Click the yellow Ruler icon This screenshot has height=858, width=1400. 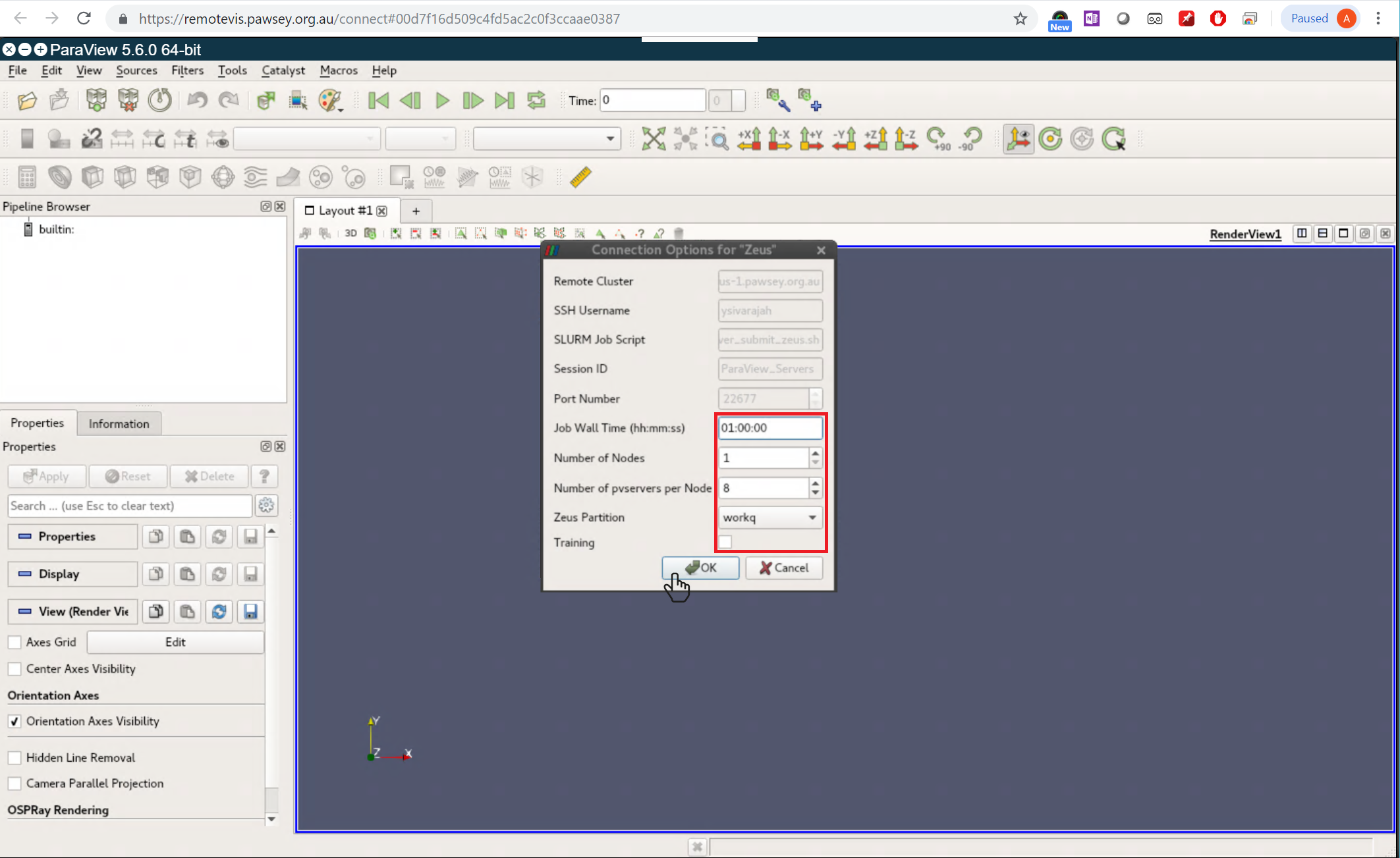(580, 177)
